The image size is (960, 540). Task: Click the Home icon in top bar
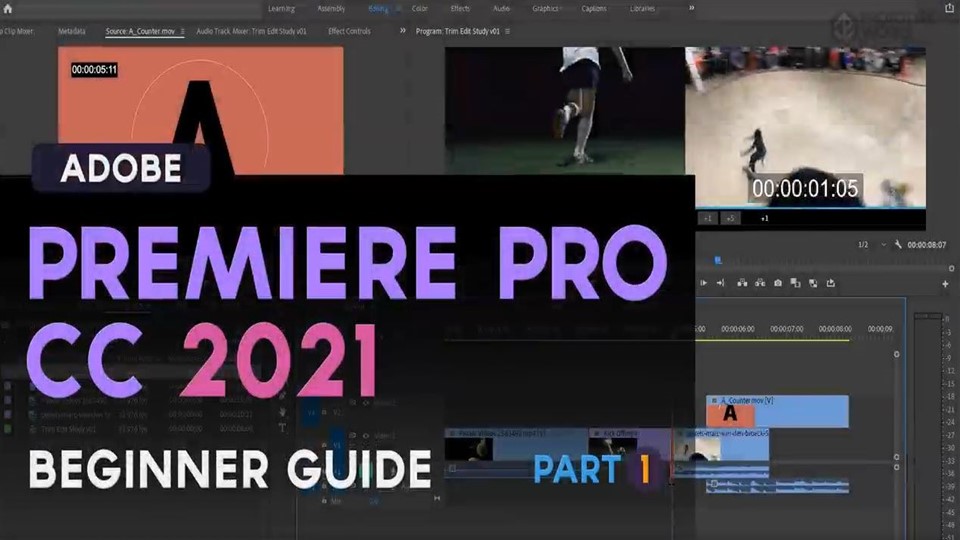point(8,8)
